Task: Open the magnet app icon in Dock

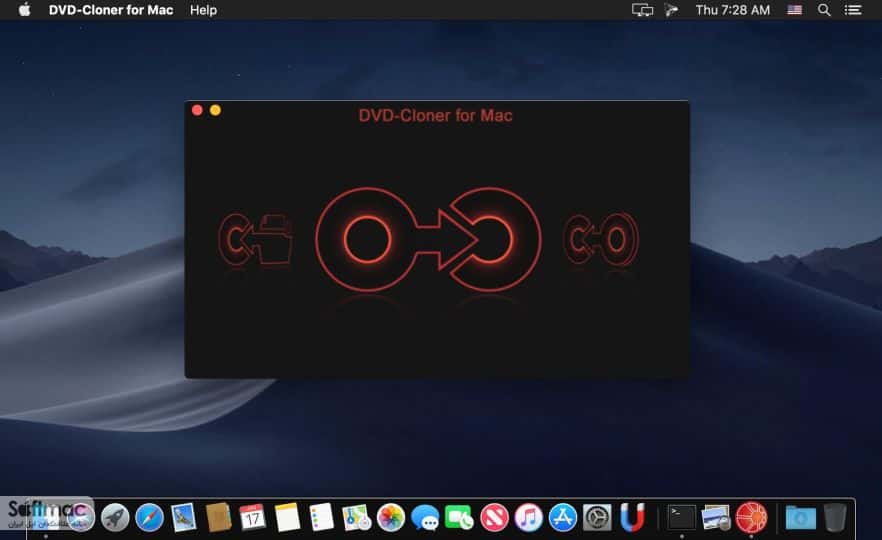Action: (632, 517)
